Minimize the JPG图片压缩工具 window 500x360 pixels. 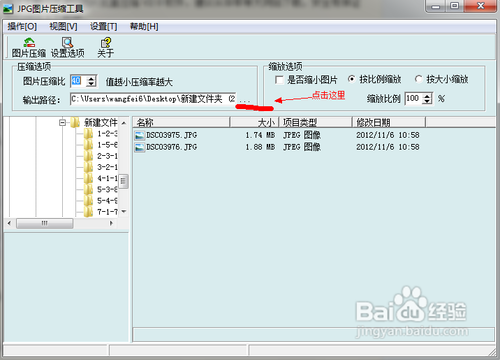tap(436, 6)
